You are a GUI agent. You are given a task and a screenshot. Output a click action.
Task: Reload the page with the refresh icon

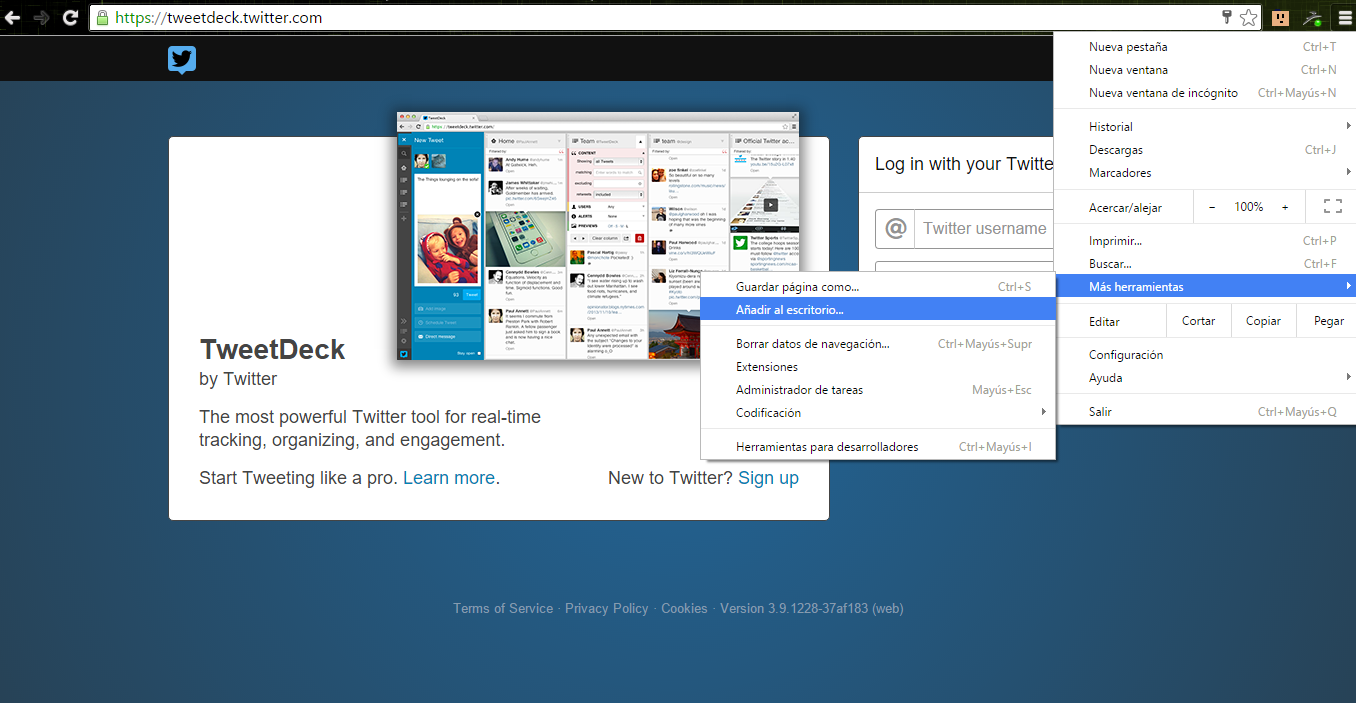click(70, 18)
